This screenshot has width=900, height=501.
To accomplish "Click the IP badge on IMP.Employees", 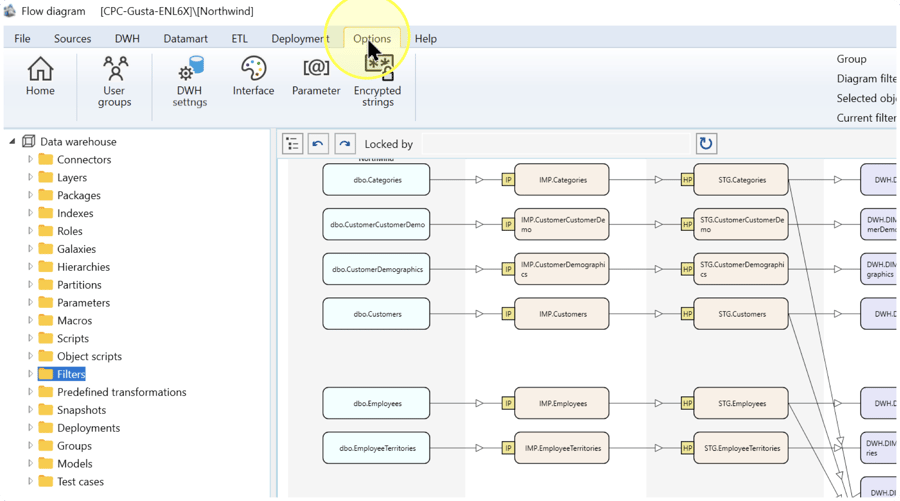I will point(508,403).
